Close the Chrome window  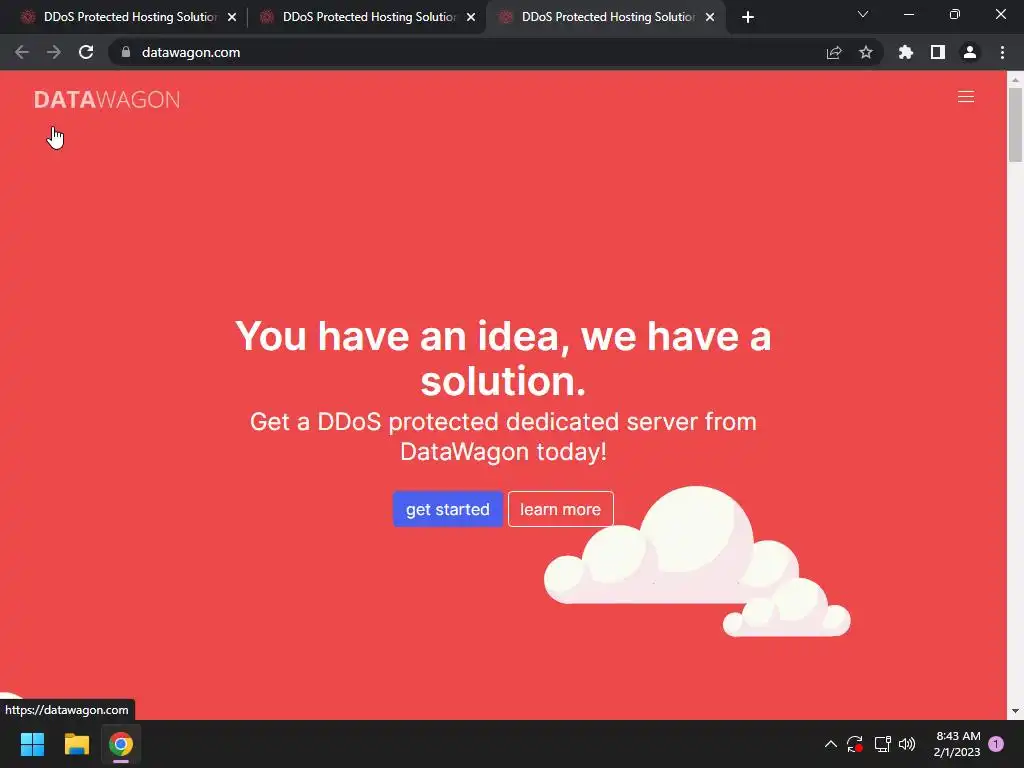pyautogui.click(x=1000, y=14)
